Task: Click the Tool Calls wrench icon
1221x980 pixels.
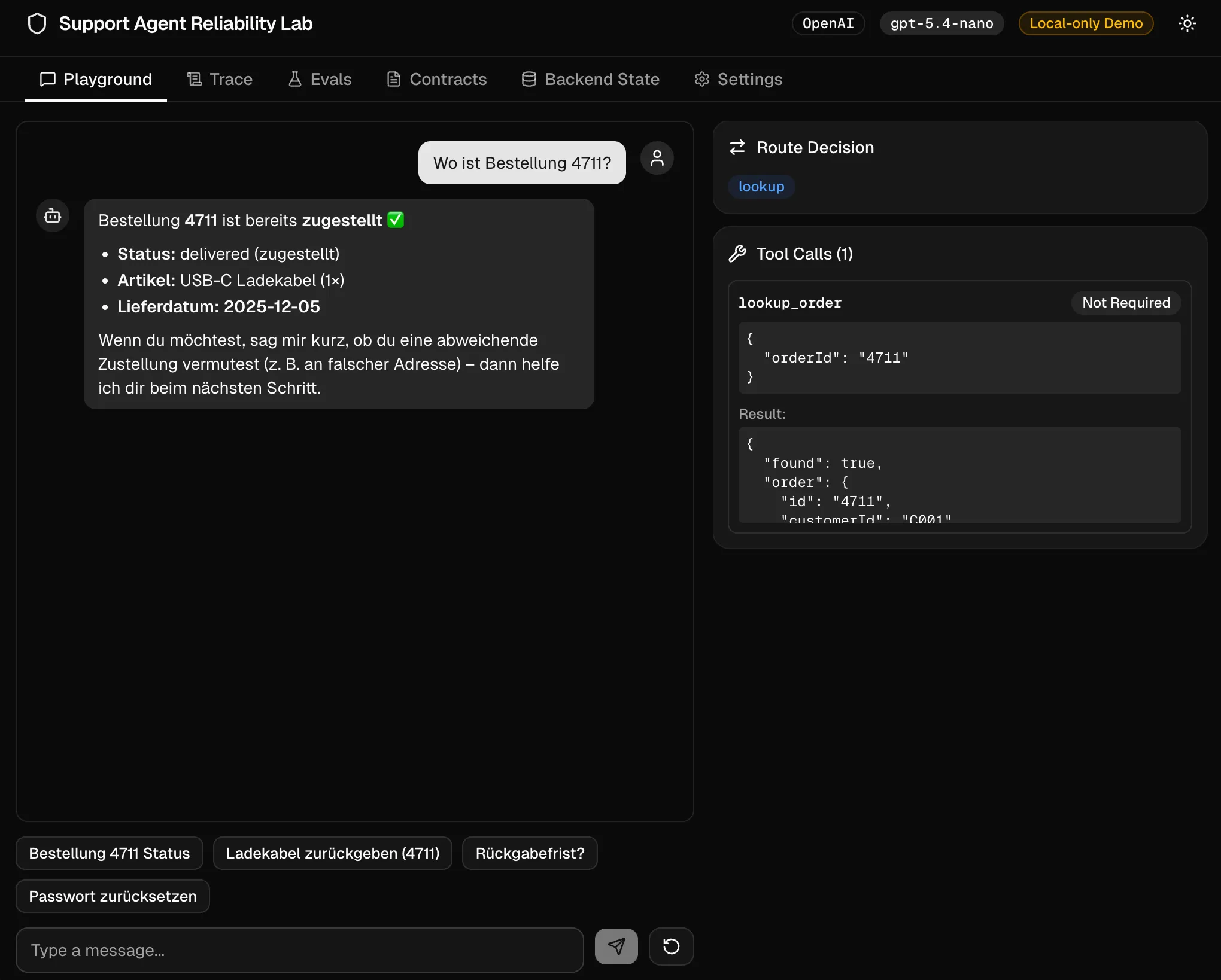Action: 737,253
